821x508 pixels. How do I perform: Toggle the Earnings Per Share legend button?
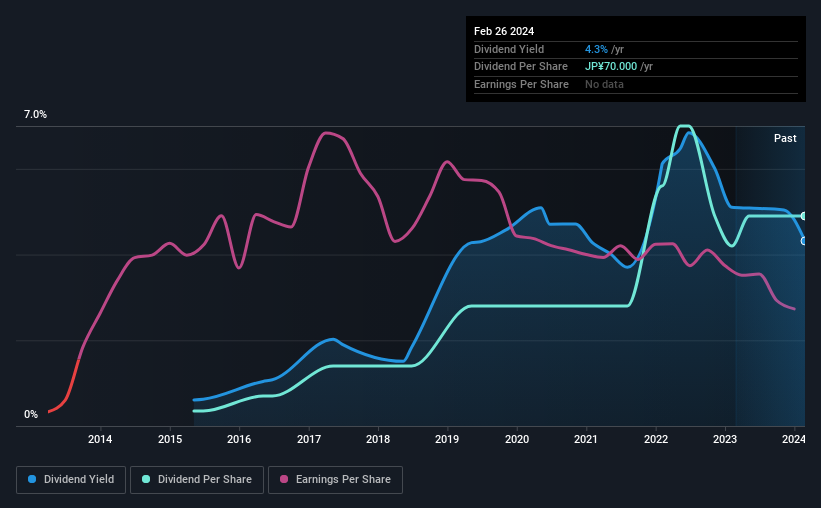pos(335,479)
